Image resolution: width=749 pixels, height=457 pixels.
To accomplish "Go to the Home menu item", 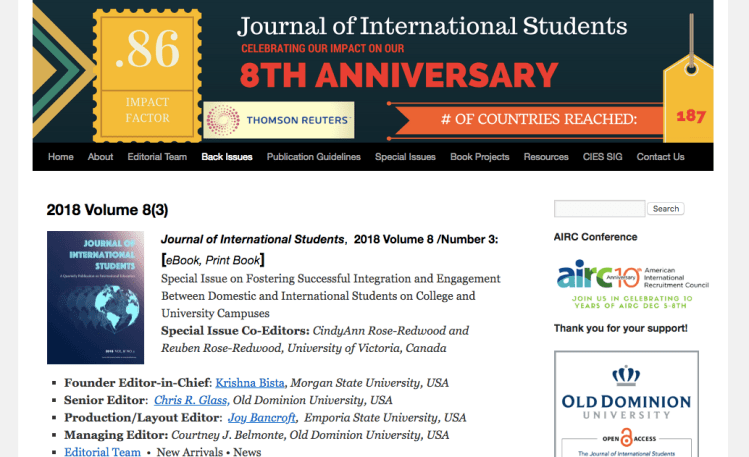I will (61, 157).
